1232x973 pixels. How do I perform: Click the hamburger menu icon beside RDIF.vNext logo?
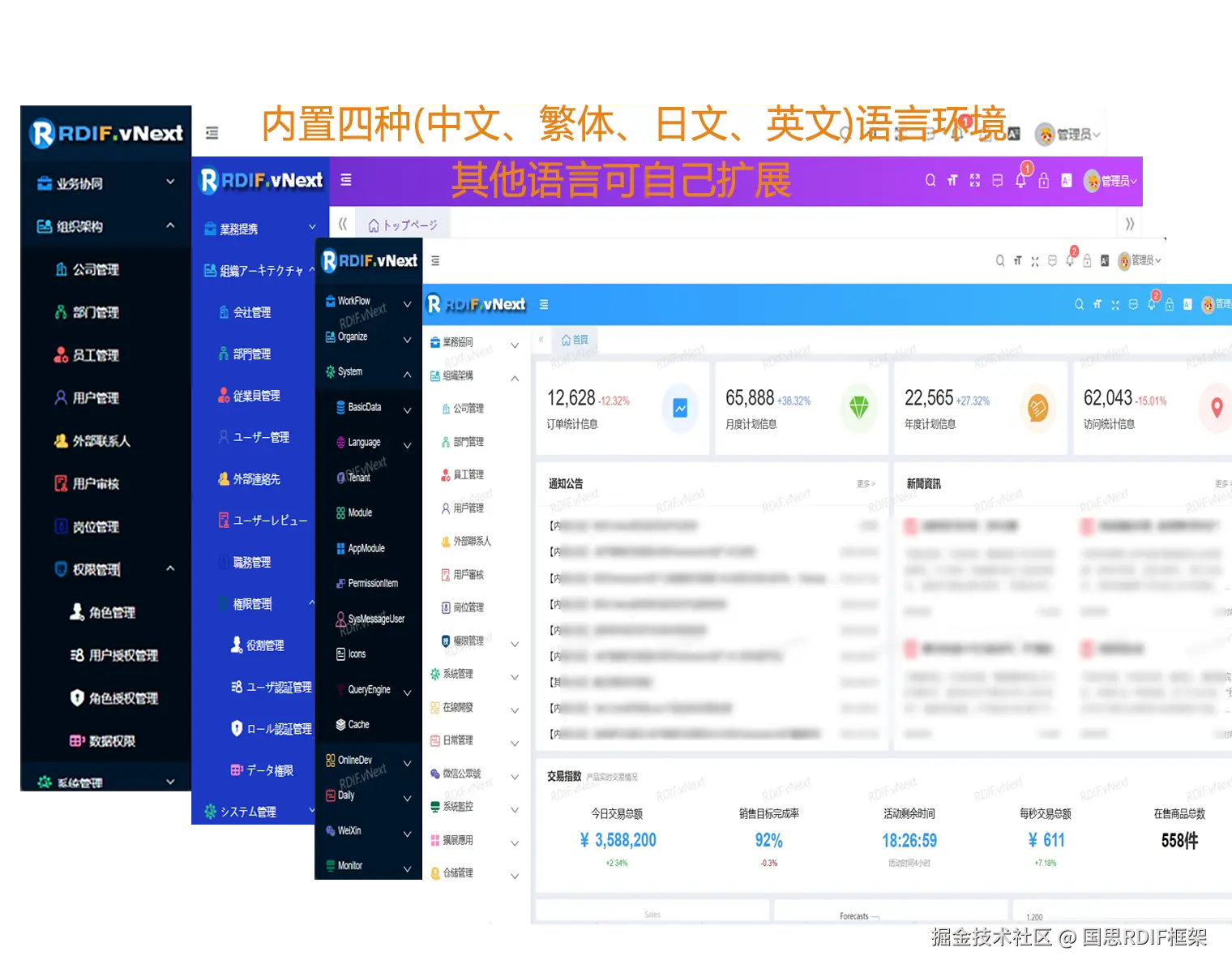(x=212, y=132)
